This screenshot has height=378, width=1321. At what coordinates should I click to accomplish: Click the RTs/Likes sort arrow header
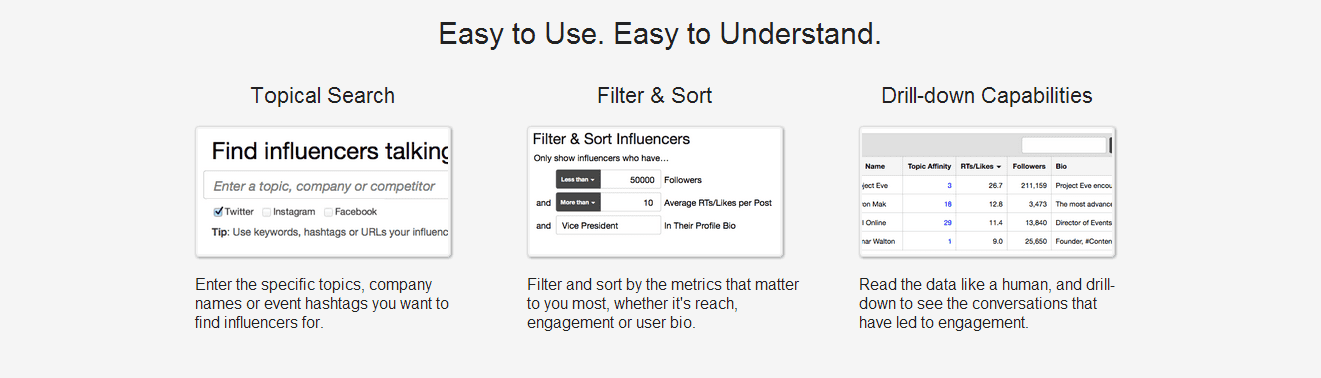pos(981,166)
